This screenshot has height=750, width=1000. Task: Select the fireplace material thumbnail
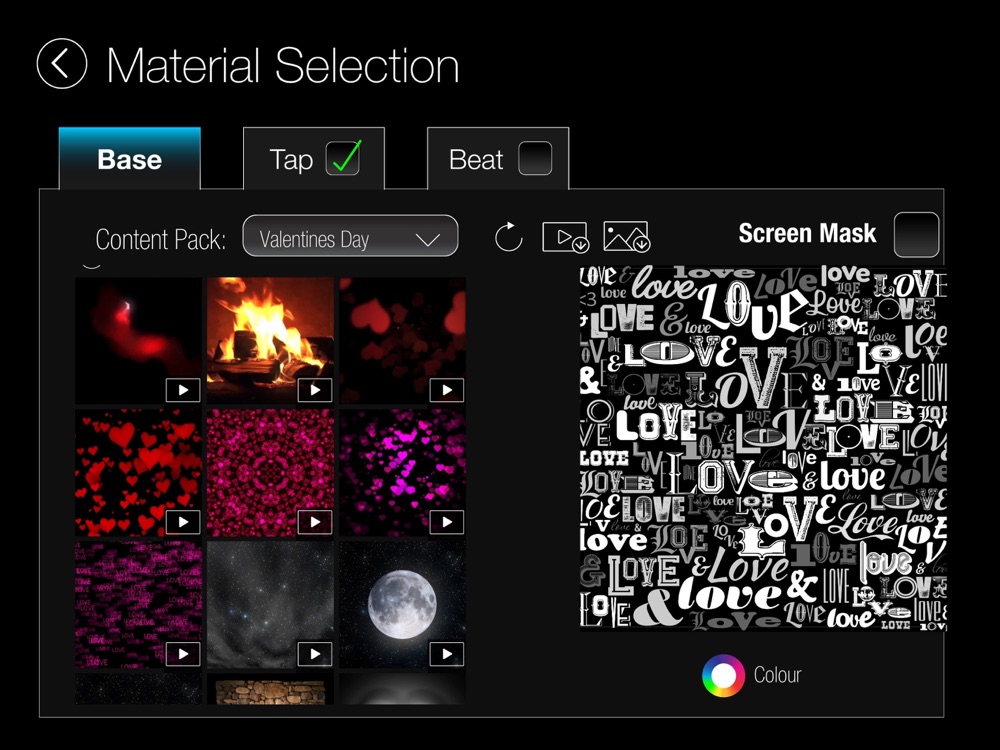coord(270,340)
